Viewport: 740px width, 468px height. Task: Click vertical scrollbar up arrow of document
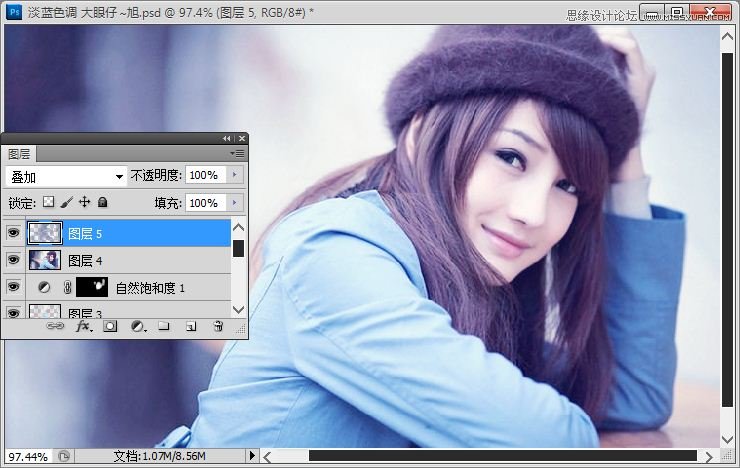[727, 35]
